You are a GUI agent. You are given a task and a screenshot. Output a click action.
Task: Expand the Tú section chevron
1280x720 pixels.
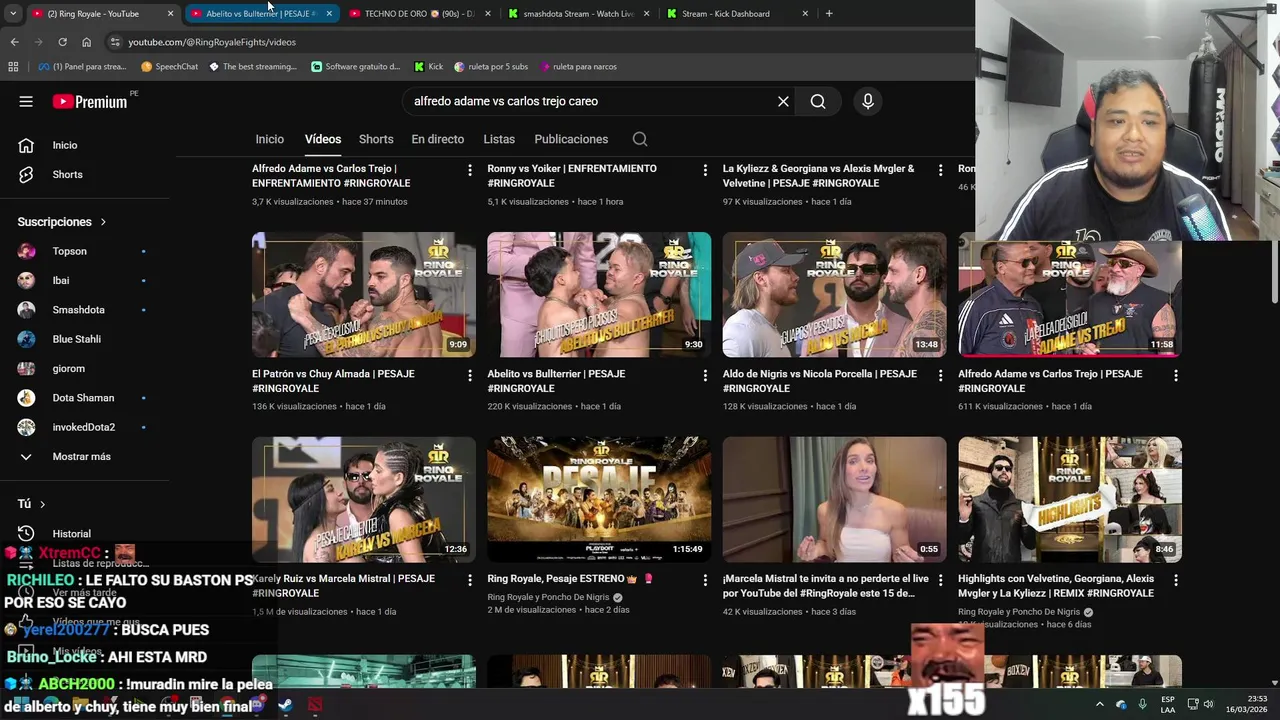(42, 504)
